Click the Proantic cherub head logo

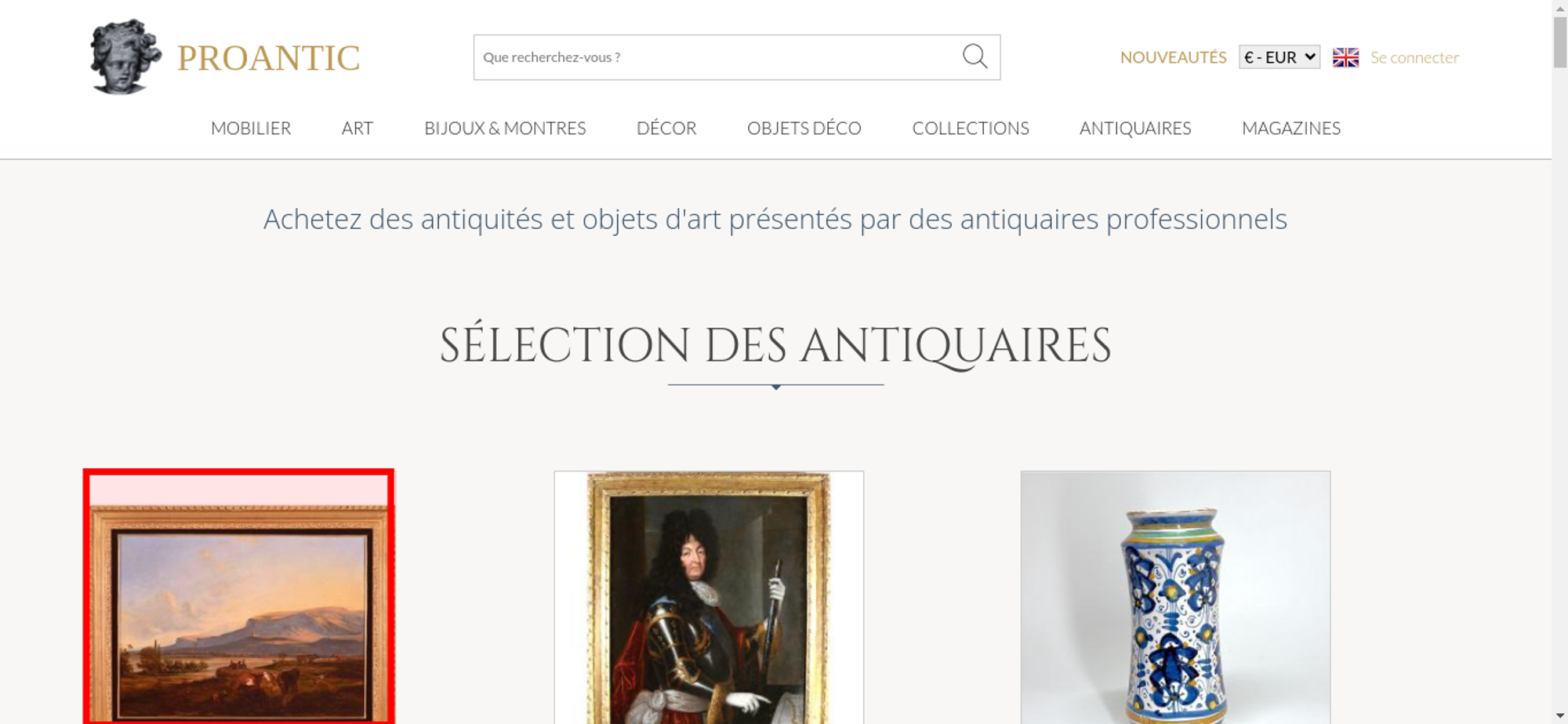click(x=125, y=56)
